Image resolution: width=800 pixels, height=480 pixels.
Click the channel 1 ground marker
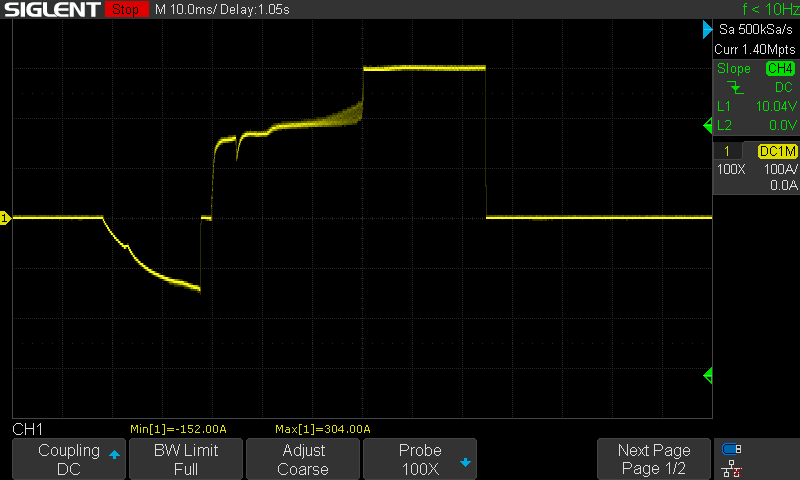coord(5,218)
